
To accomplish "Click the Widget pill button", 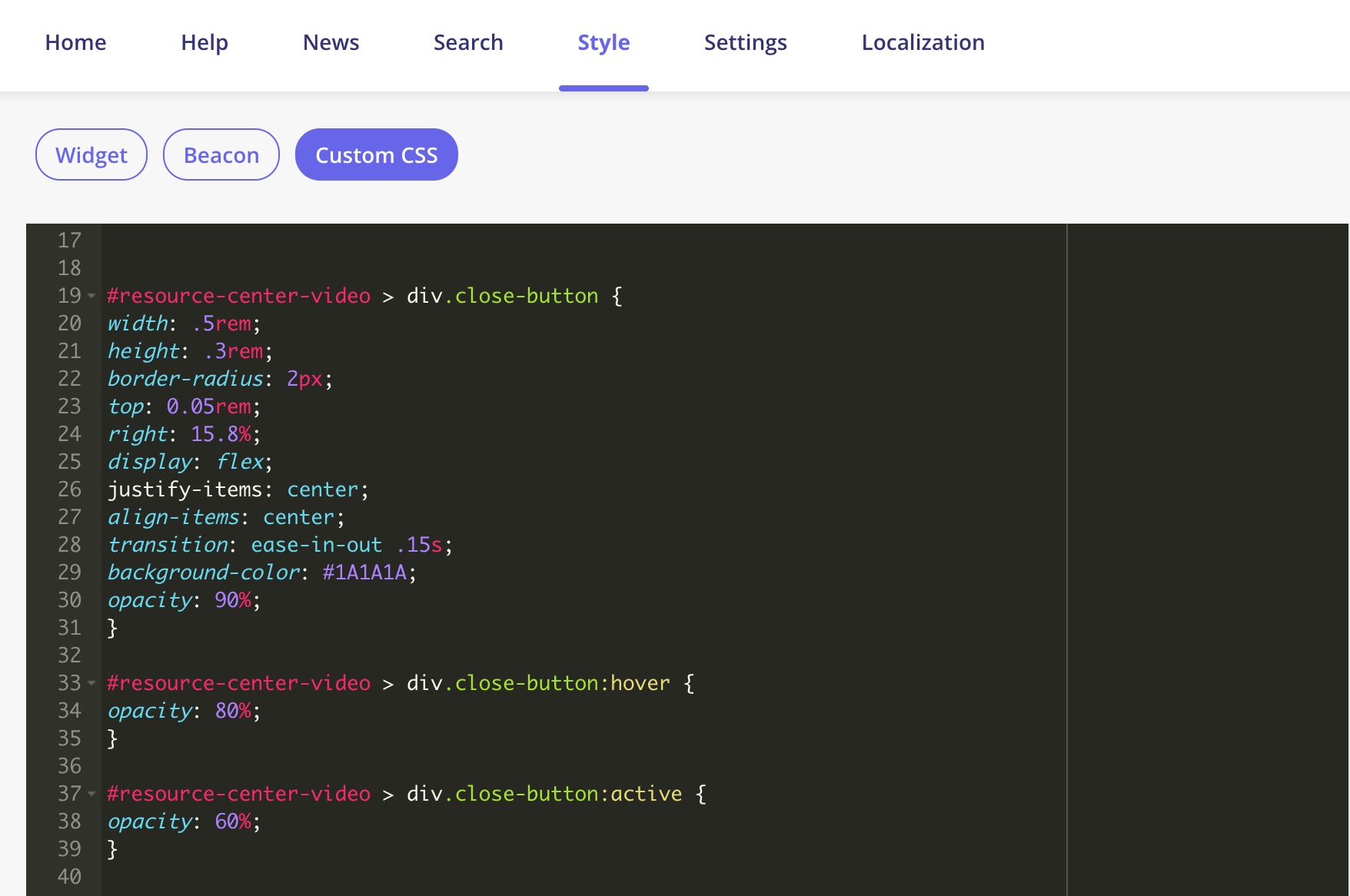I will point(91,154).
